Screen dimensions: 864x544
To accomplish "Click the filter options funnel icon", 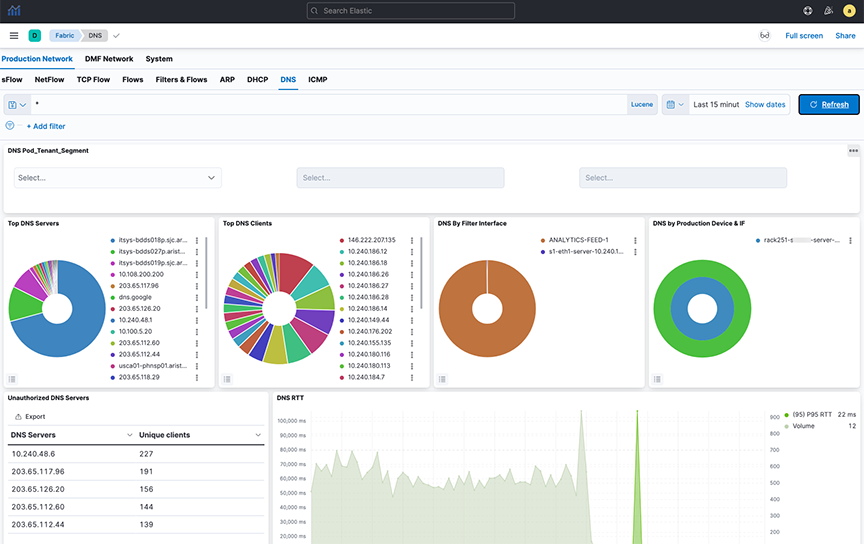I will (x=9, y=126).
